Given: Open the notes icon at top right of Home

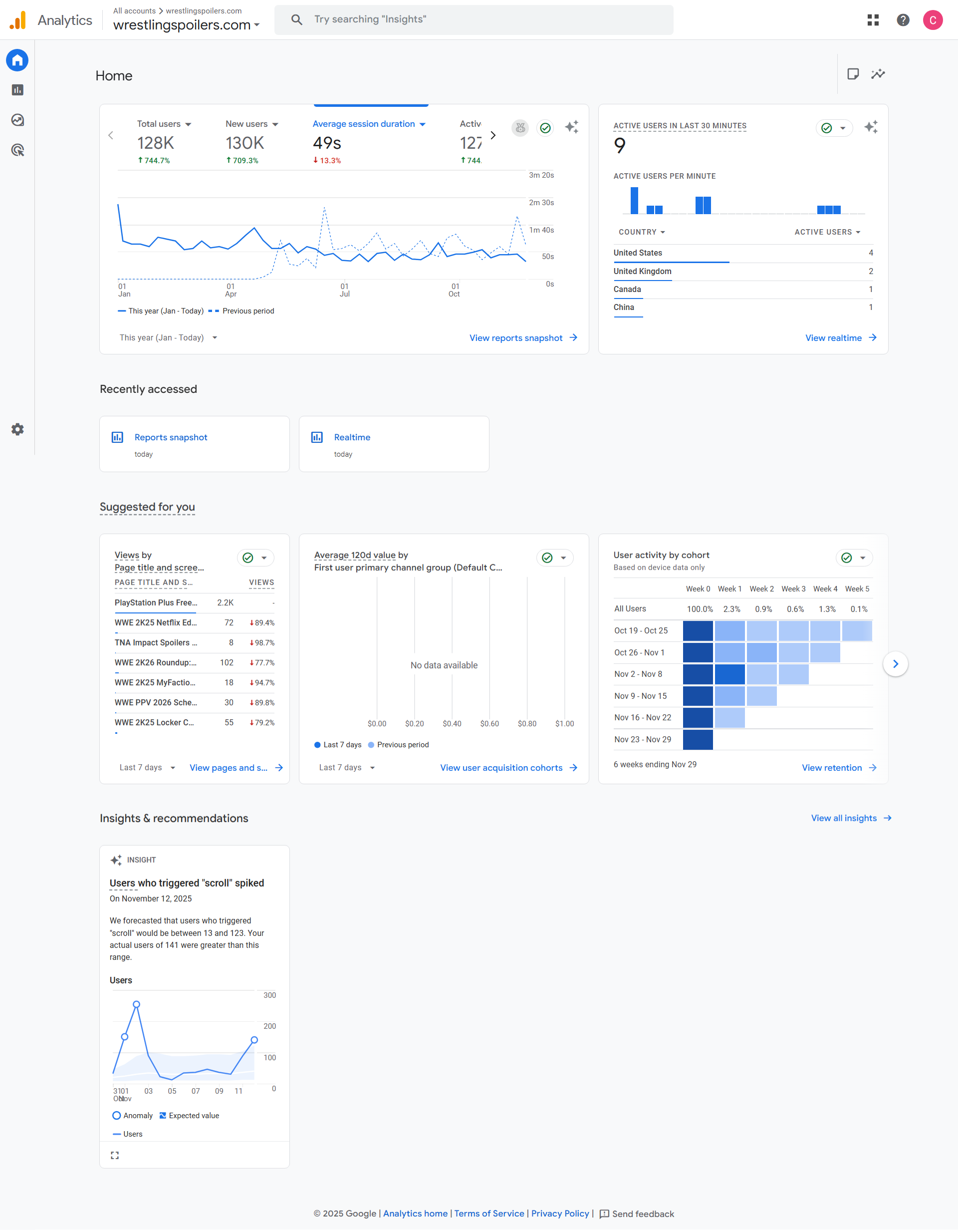Looking at the screenshot, I should click(854, 74).
